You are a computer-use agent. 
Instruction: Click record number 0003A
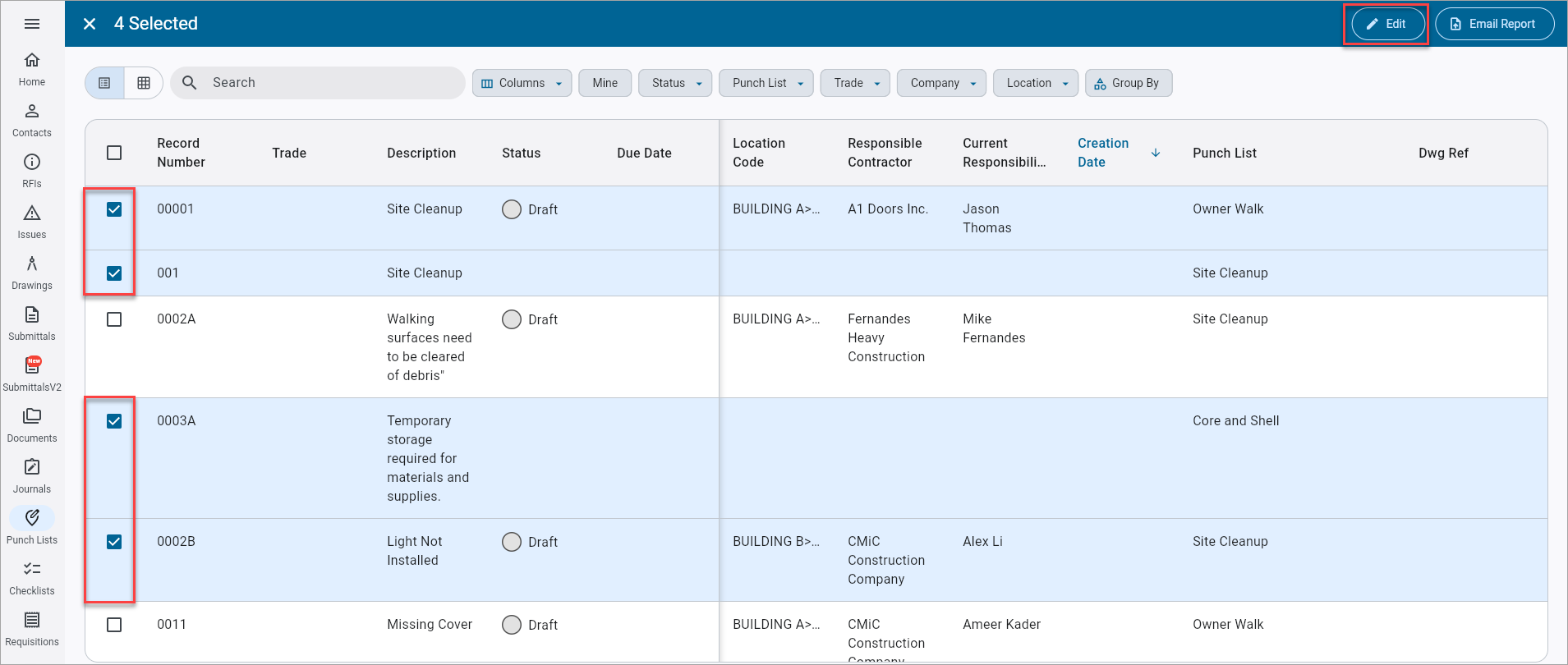(x=177, y=420)
